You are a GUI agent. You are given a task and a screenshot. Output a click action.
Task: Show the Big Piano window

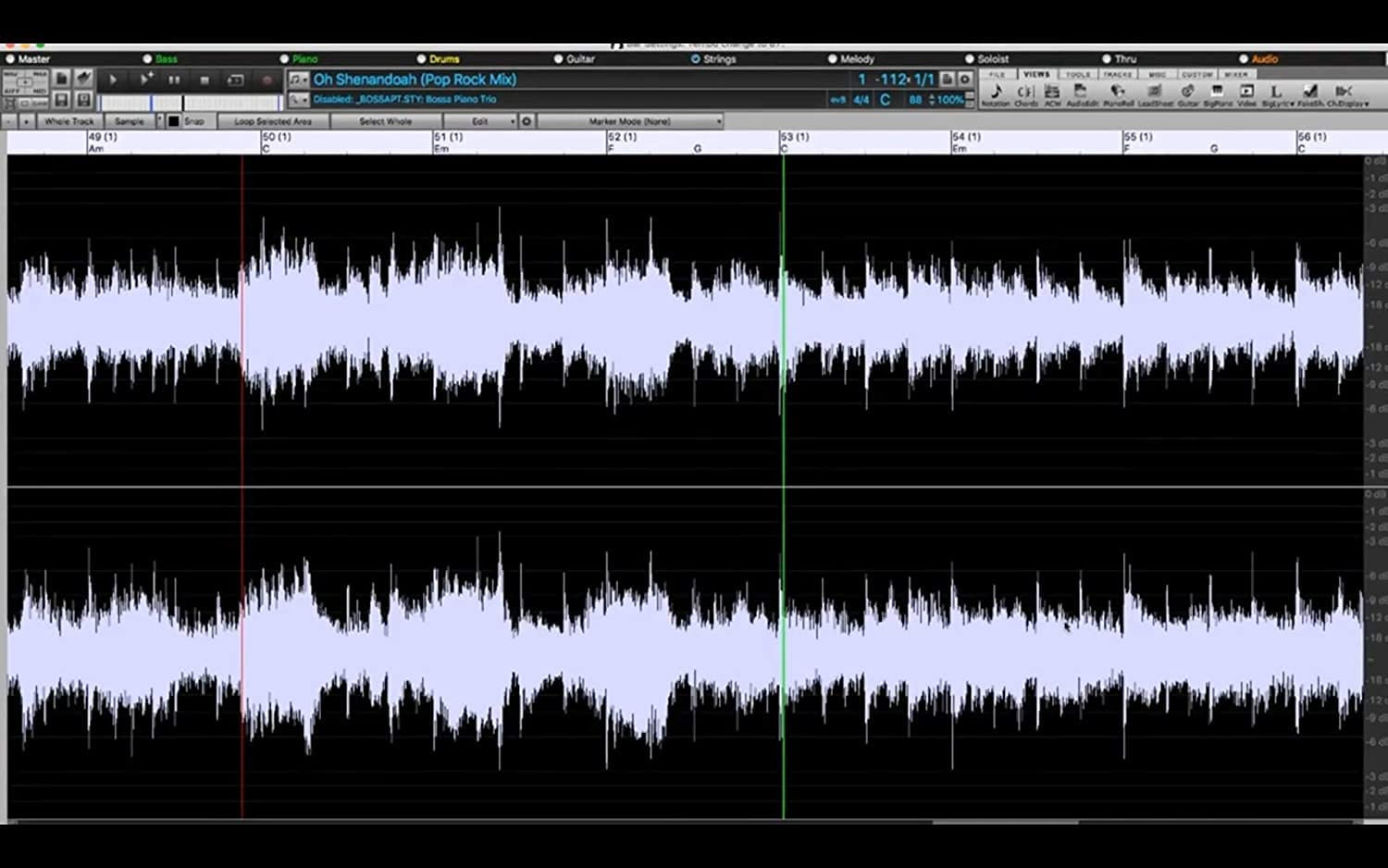(x=1217, y=93)
